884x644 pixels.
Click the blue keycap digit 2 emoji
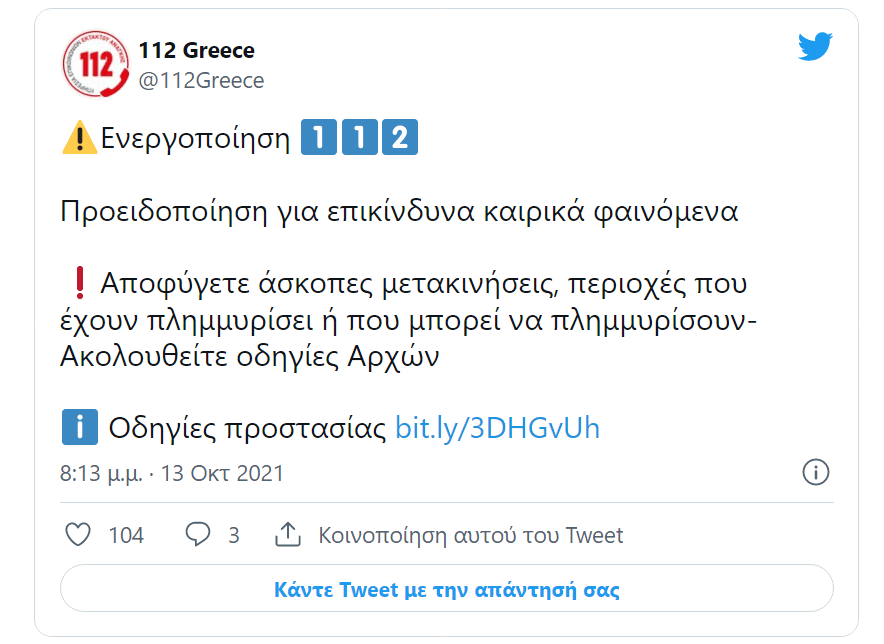(399, 138)
